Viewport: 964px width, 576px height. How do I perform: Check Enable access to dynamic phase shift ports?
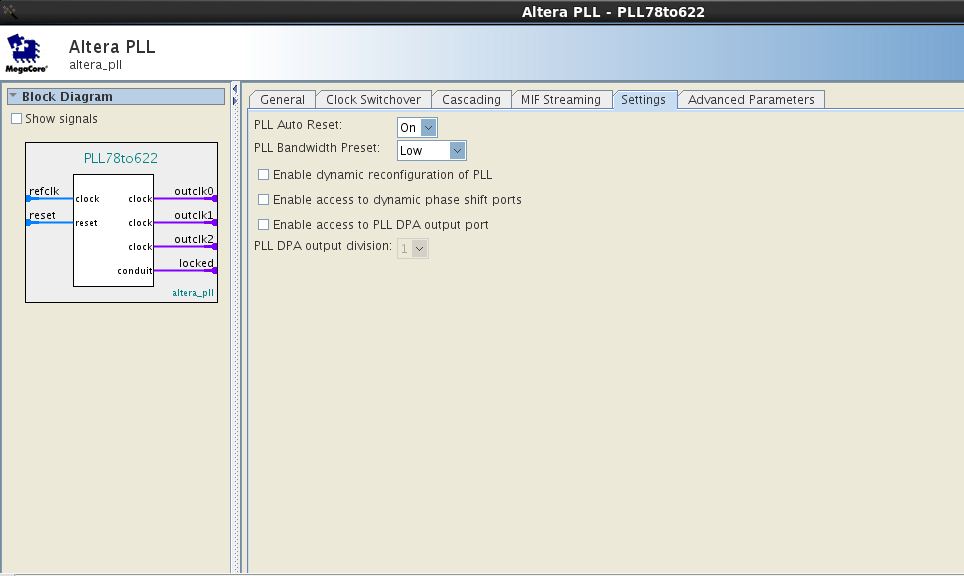point(263,200)
